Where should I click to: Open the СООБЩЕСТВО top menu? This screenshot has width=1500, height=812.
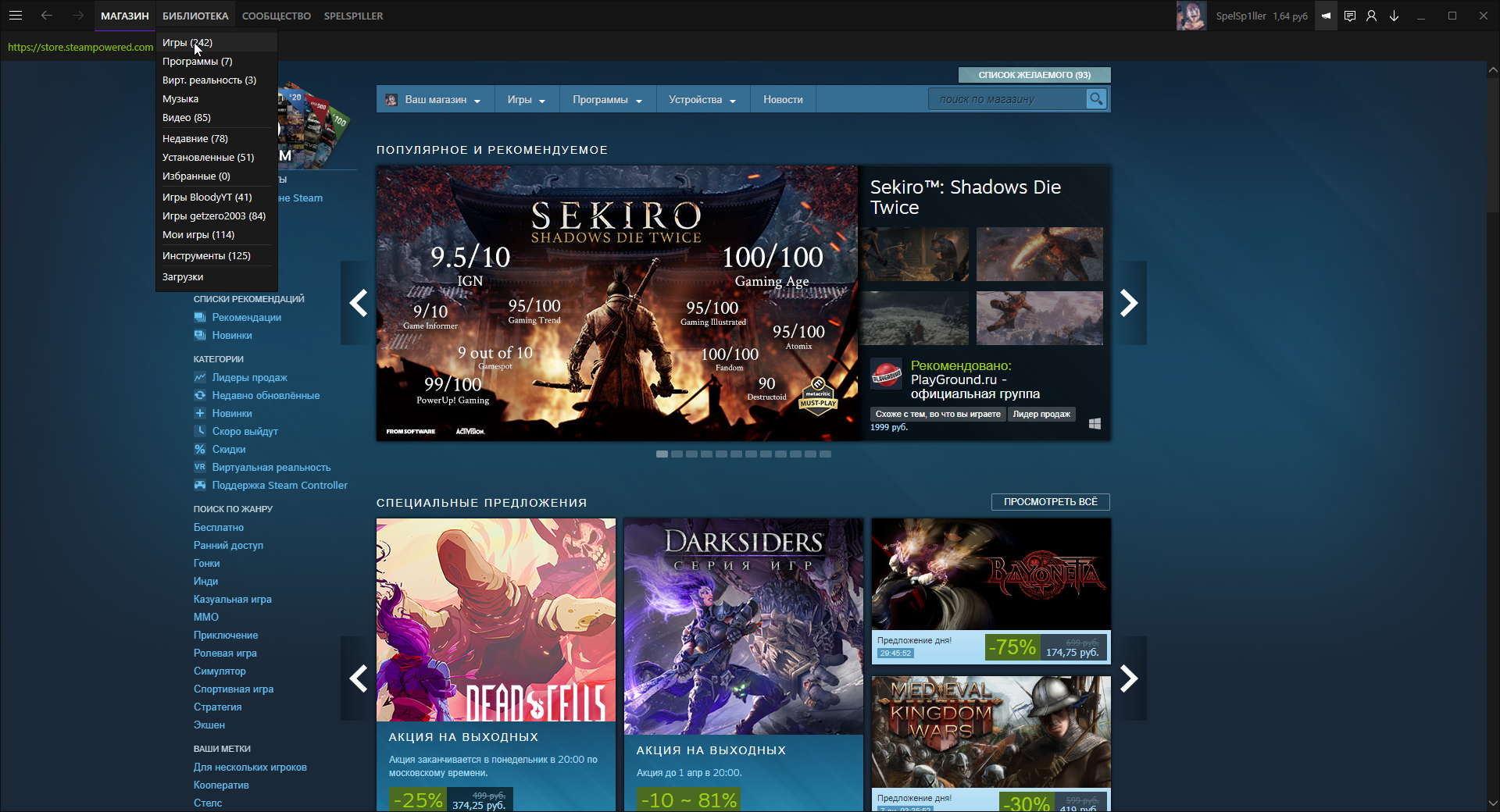[x=277, y=16]
